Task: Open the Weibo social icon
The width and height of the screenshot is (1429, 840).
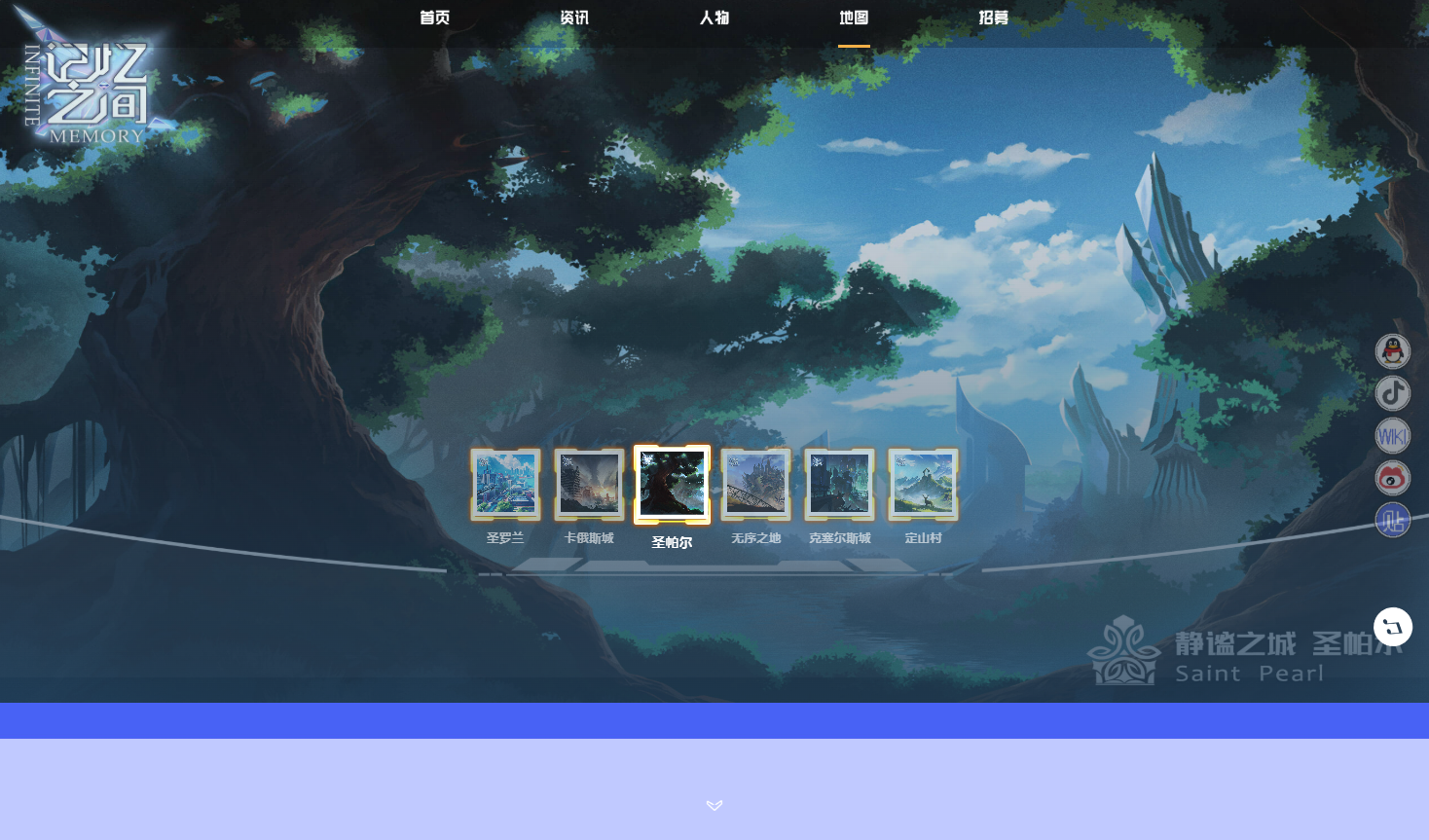Action: coord(1392,478)
